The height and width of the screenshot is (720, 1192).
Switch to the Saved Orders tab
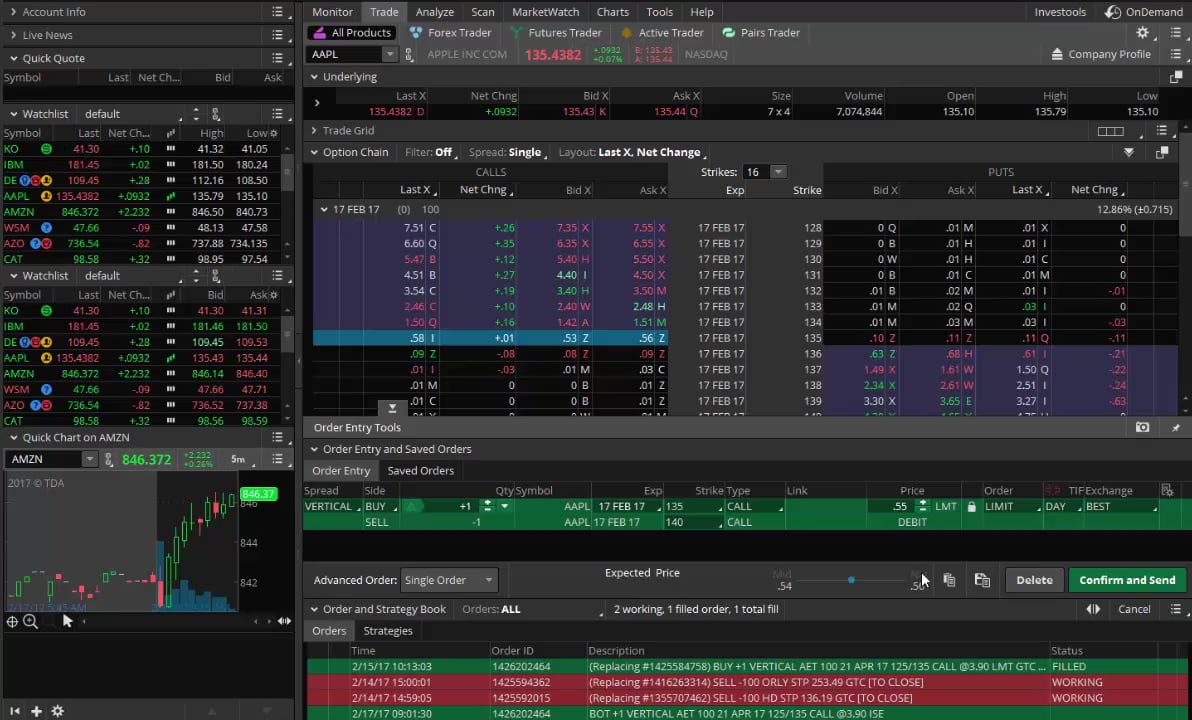[x=420, y=471]
